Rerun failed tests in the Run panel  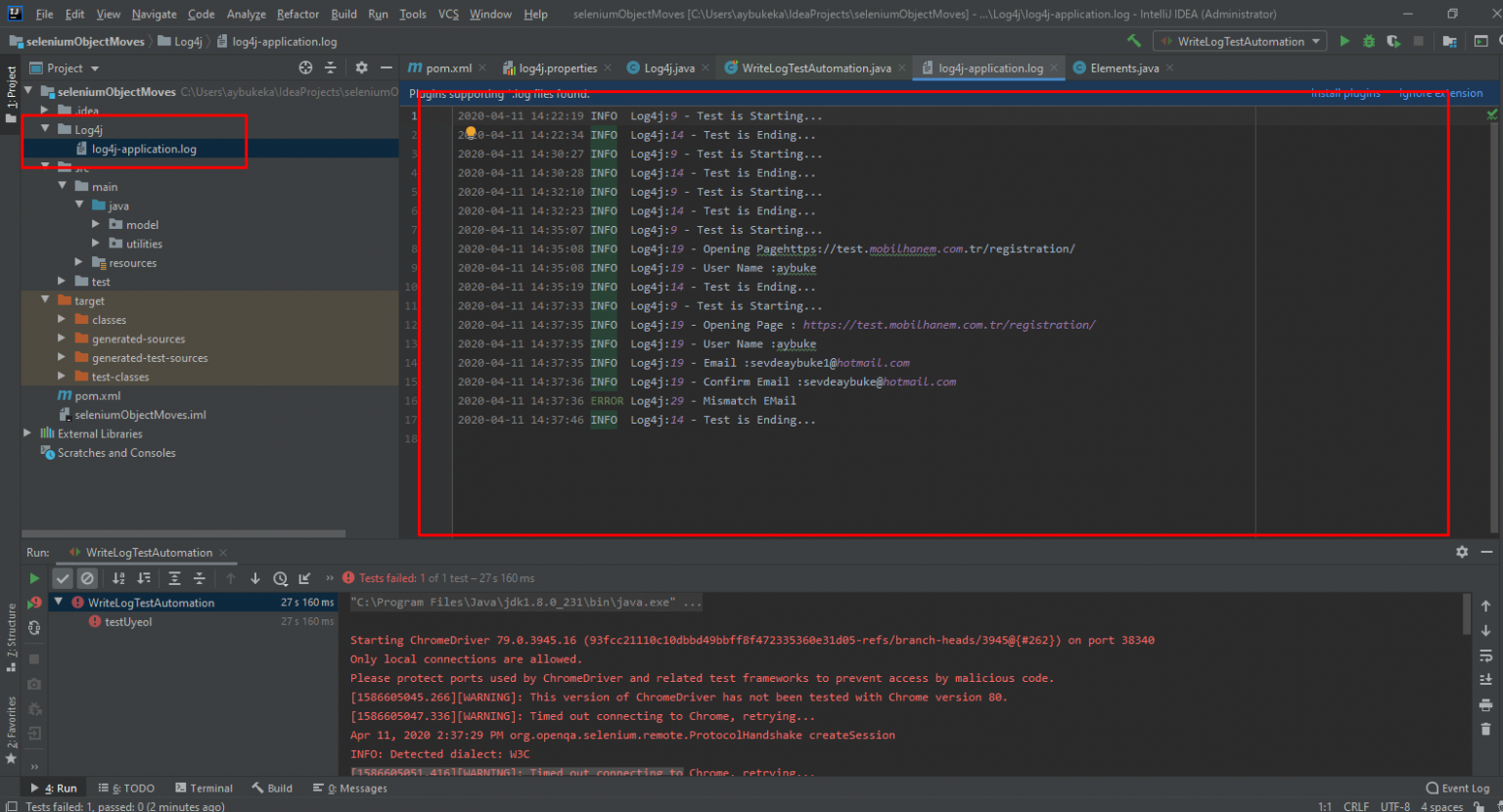point(34,603)
